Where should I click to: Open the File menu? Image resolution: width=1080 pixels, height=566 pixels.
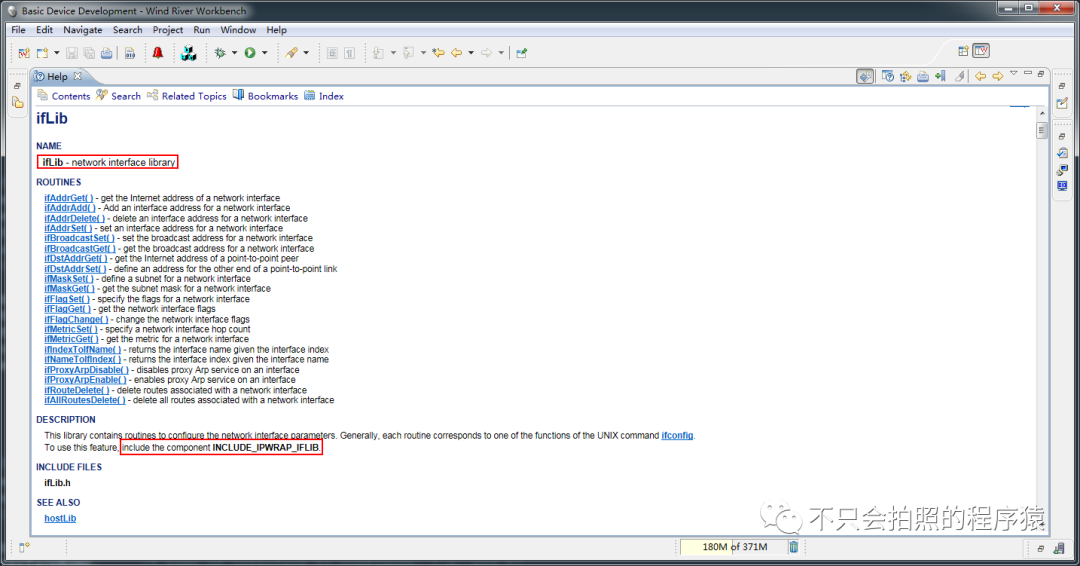click(19, 30)
